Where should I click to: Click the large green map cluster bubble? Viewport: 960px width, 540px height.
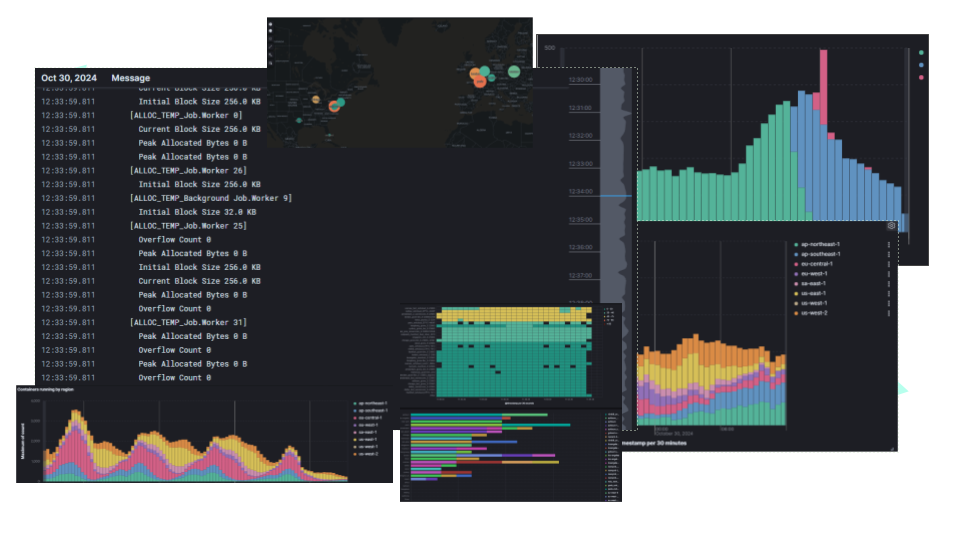[514, 72]
